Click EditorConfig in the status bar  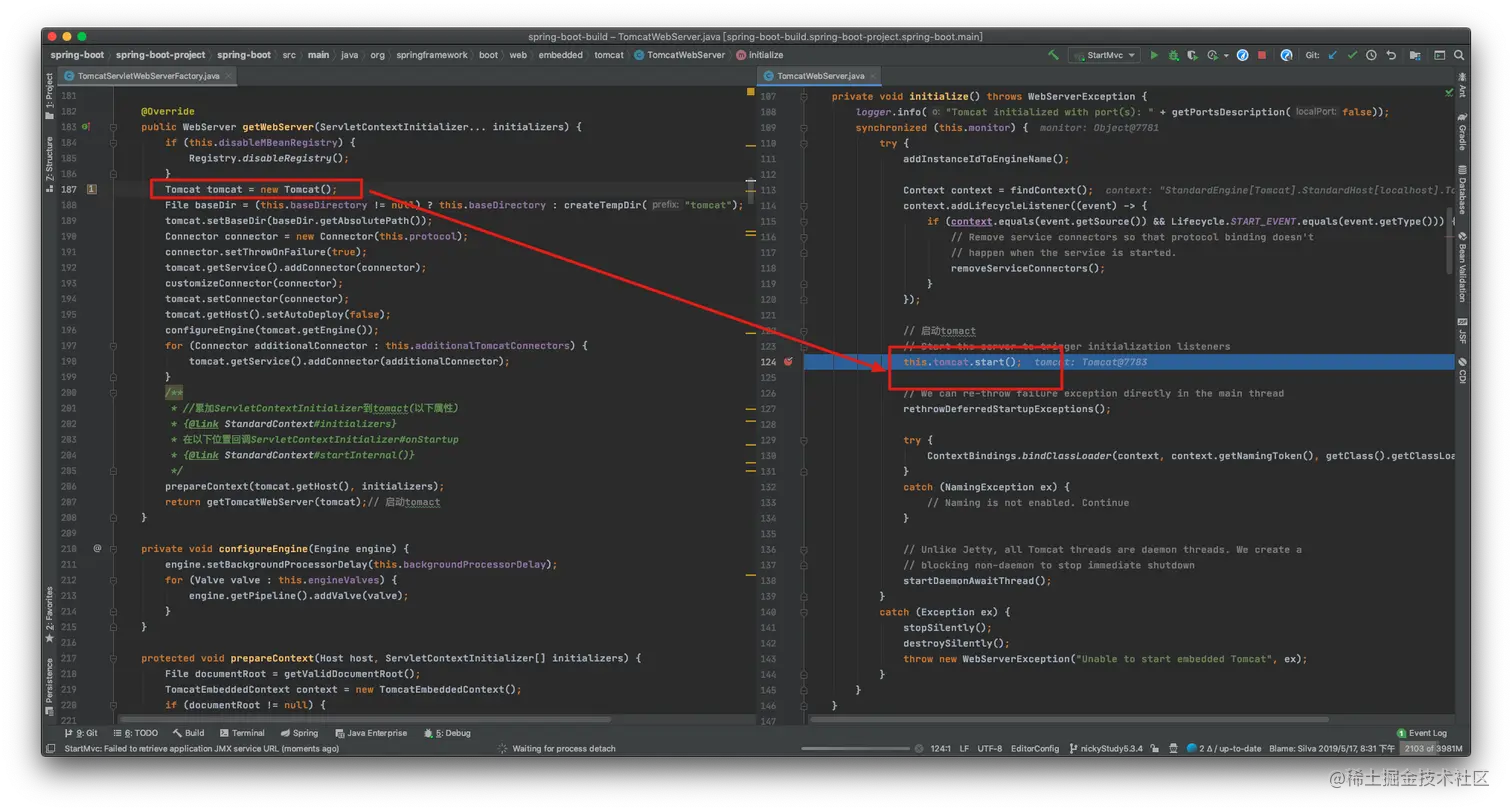(1035, 748)
